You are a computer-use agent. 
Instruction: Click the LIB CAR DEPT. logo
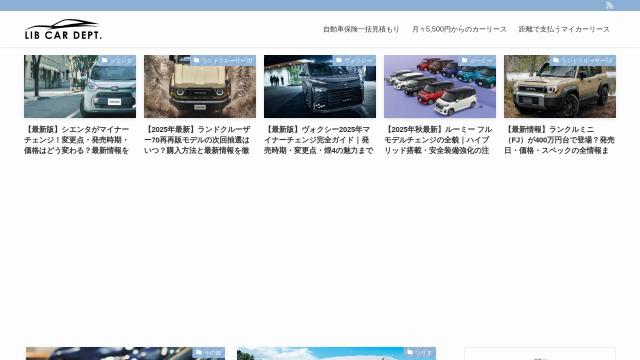click(x=63, y=29)
